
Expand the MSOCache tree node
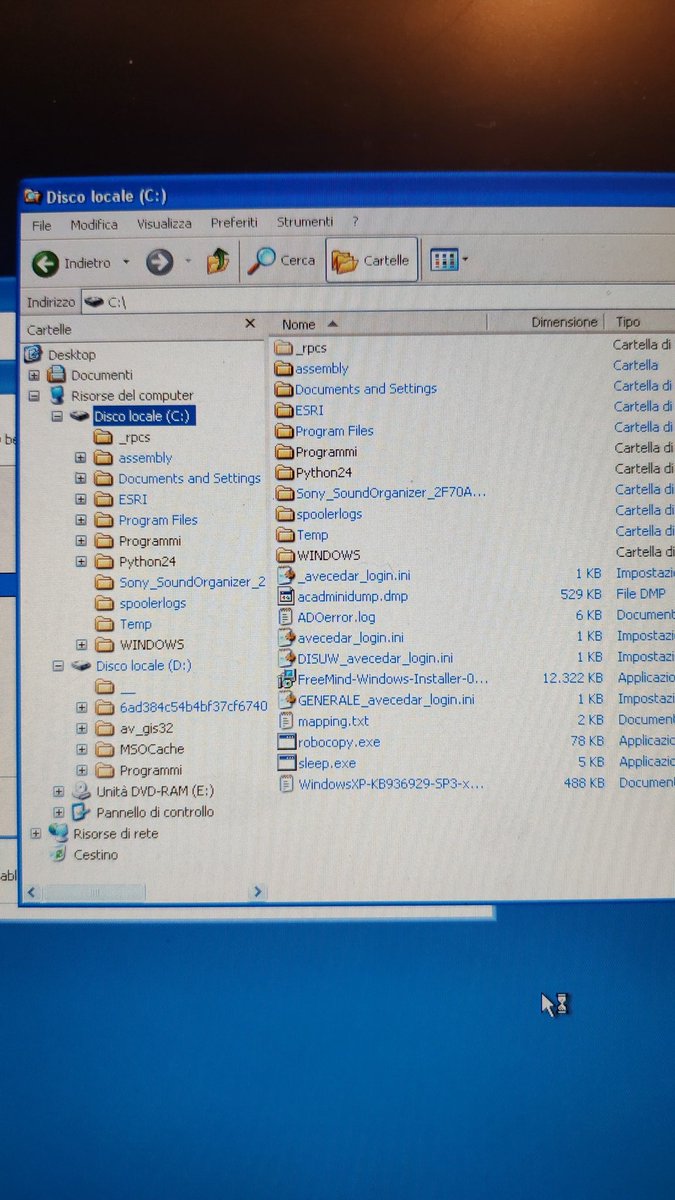click(x=81, y=750)
